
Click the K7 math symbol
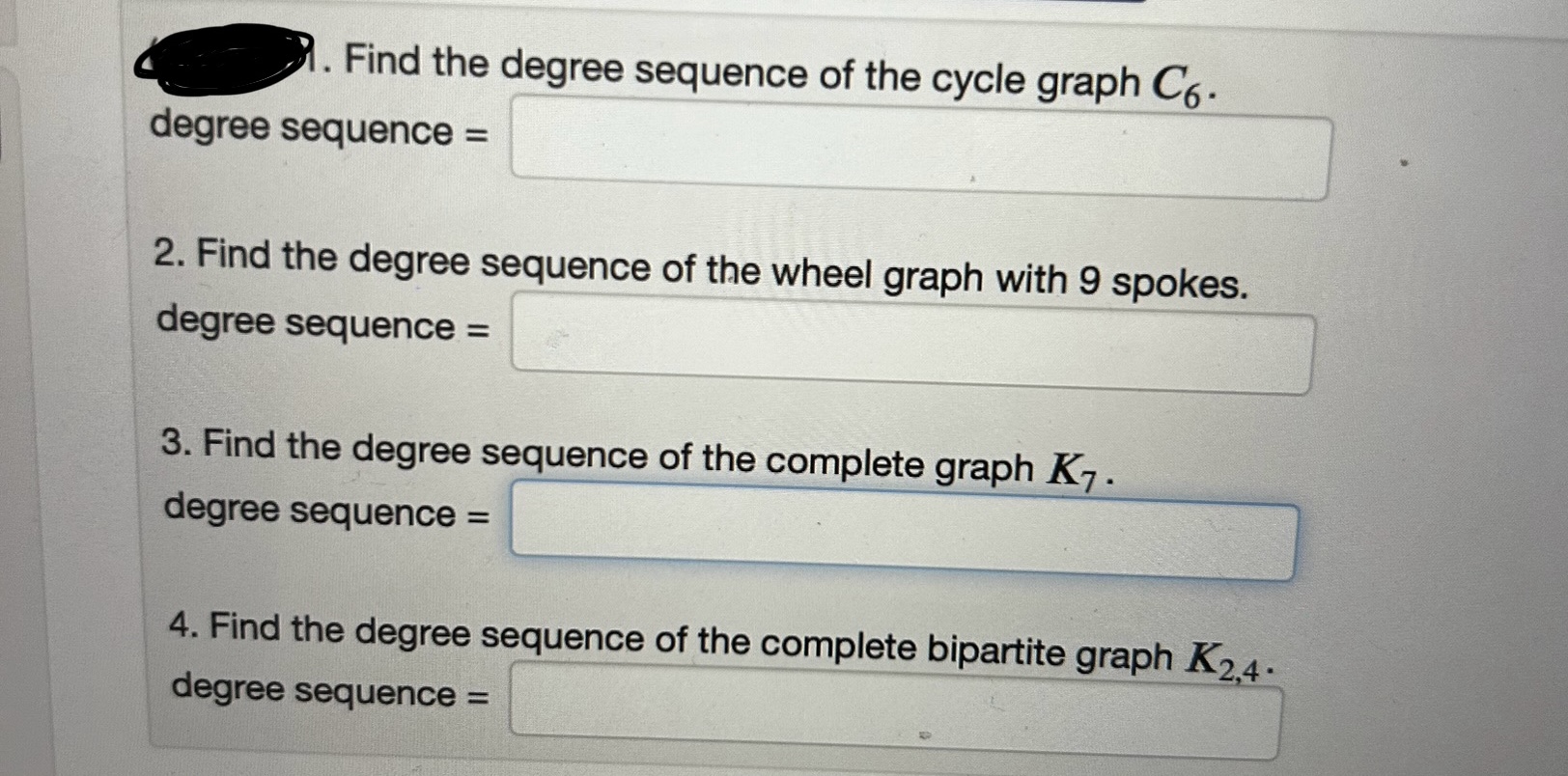[x=1074, y=472]
